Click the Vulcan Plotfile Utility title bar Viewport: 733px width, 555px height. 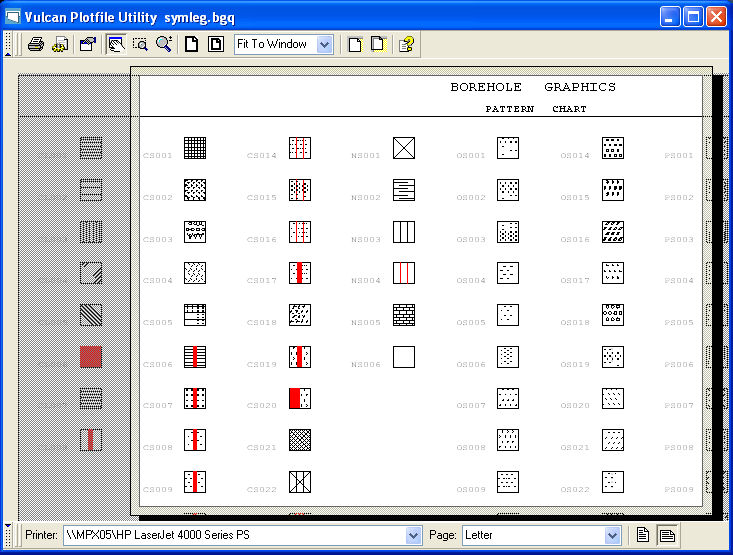tap(300, 16)
